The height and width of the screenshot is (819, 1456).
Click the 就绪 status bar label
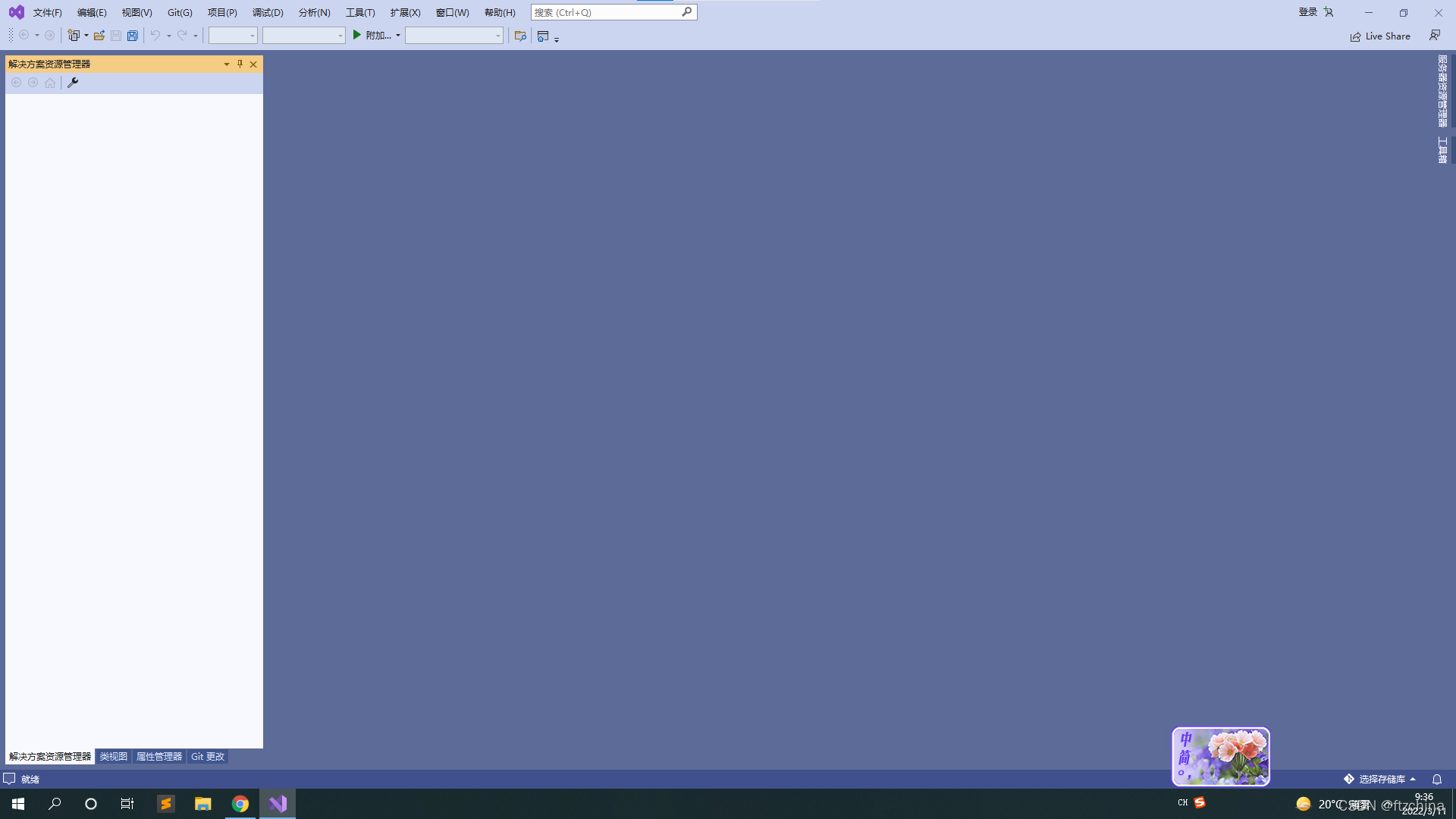pyautogui.click(x=29, y=779)
